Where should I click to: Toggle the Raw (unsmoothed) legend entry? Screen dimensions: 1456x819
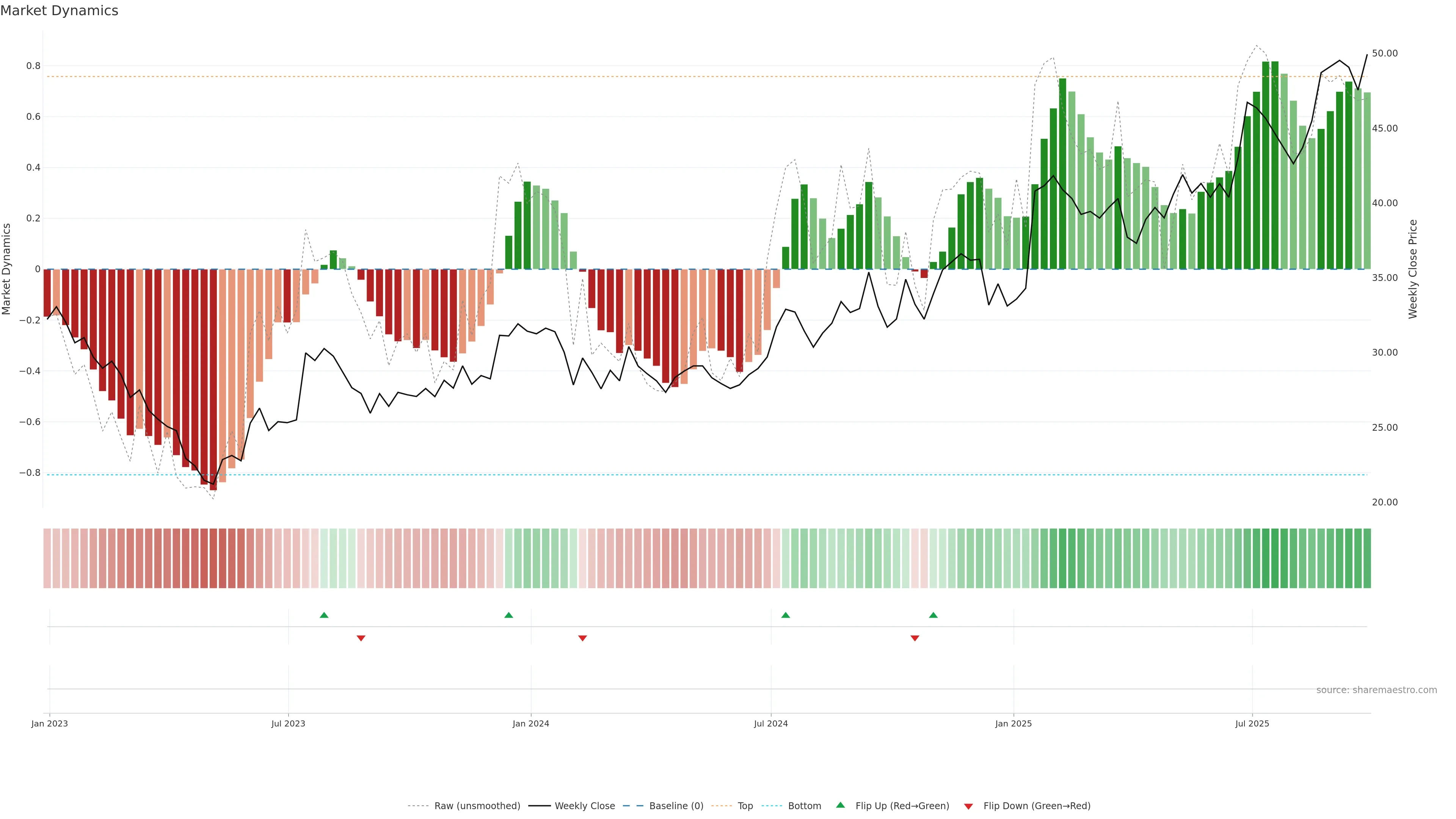477,806
